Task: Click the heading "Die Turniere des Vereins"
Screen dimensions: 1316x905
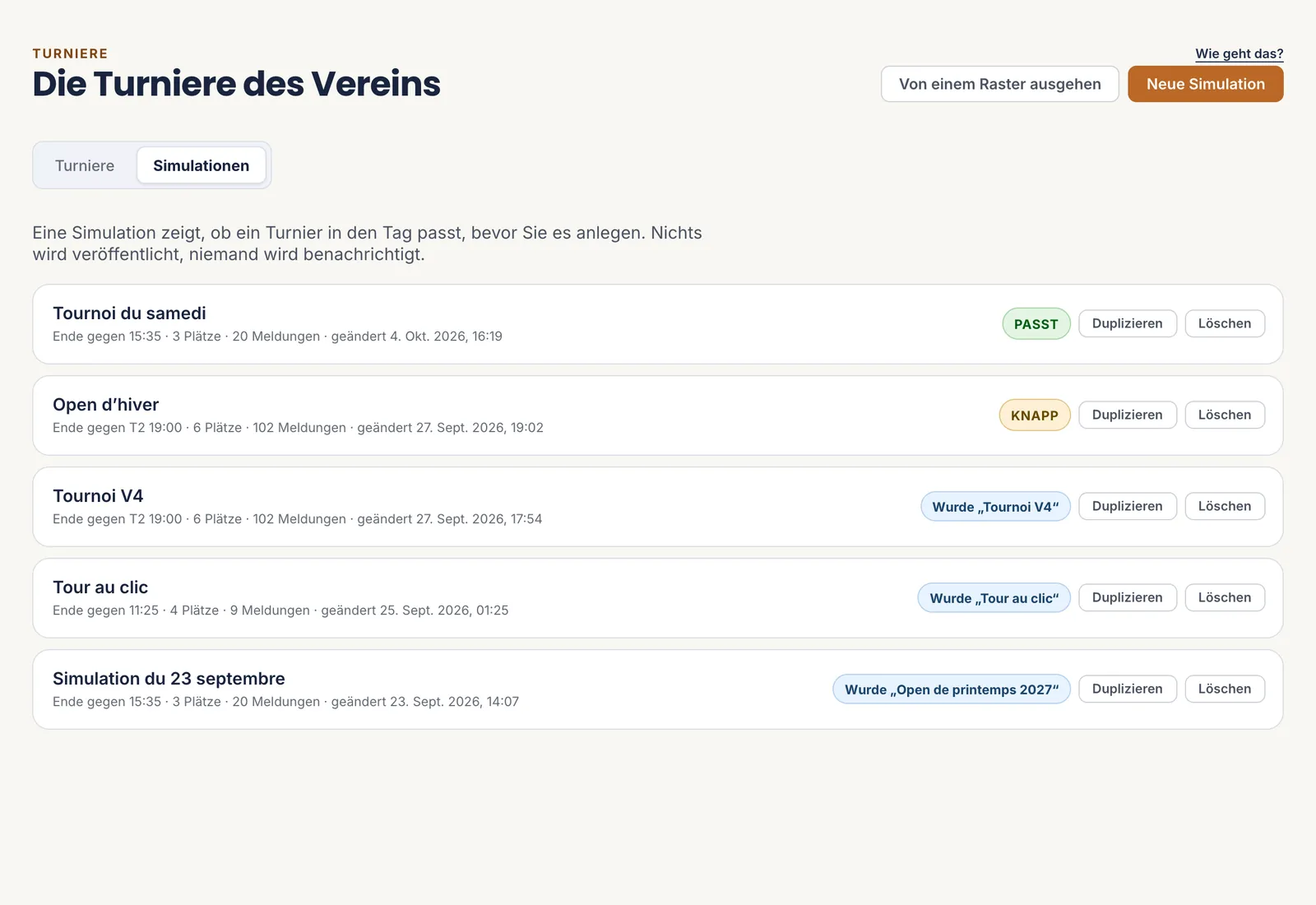Action: point(236,84)
